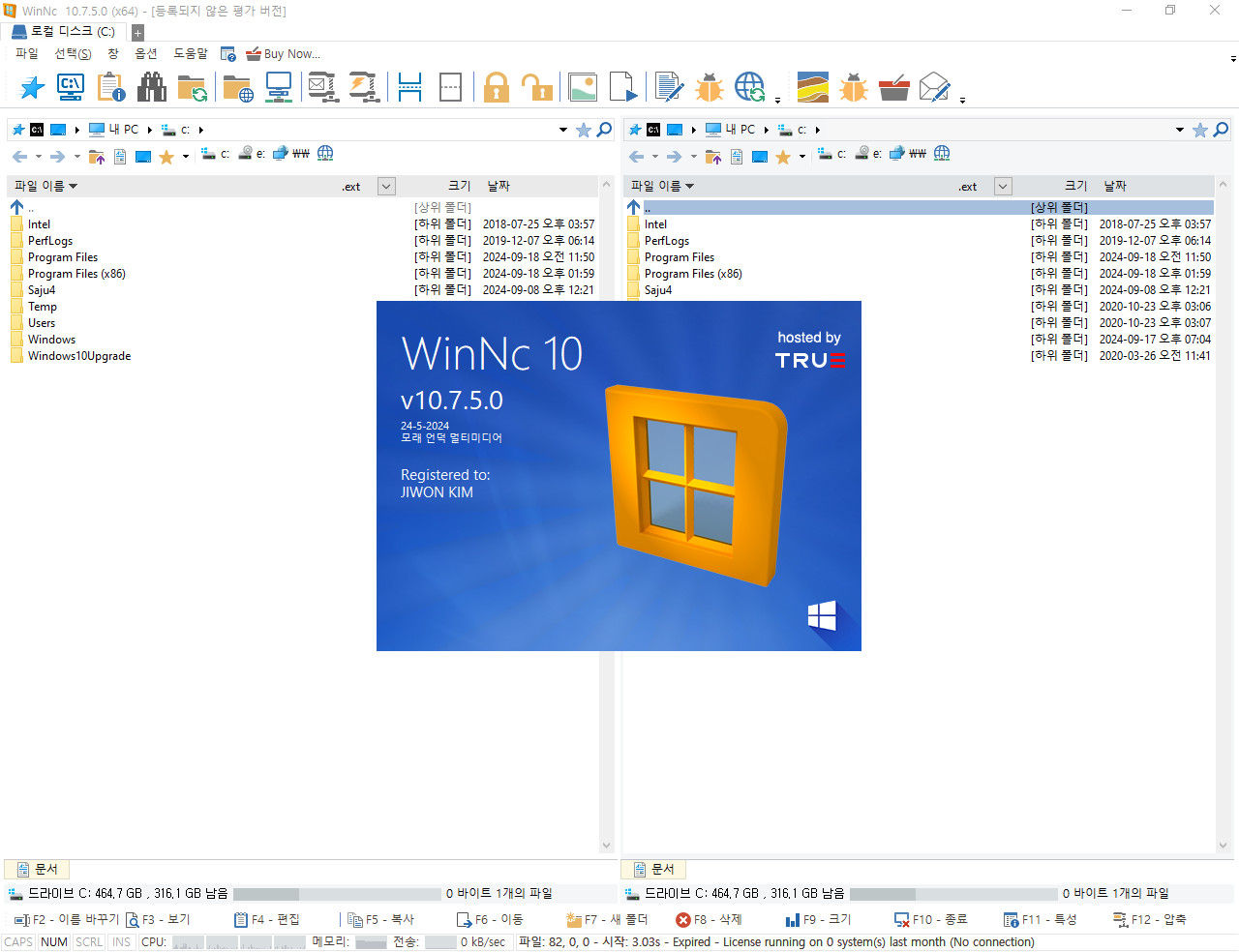This screenshot has height=952, width=1239.
Task: Click Buy Now... link
Action: tap(283, 54)
